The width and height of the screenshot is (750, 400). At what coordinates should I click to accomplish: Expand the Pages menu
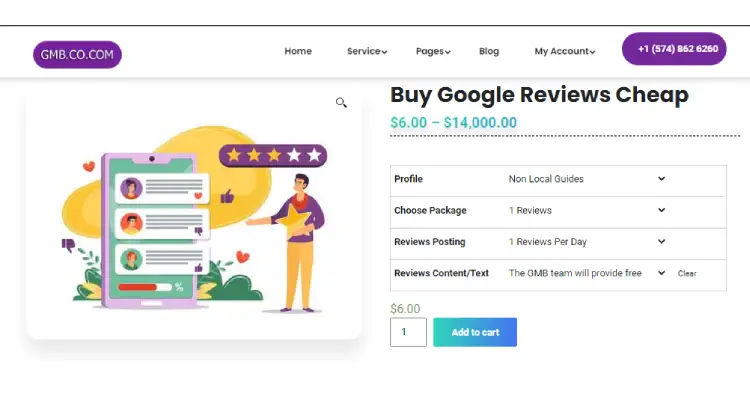(x=433, y=51)
